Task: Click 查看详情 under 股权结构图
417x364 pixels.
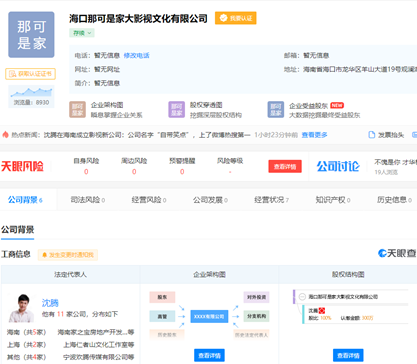Action: click(348, 355)
